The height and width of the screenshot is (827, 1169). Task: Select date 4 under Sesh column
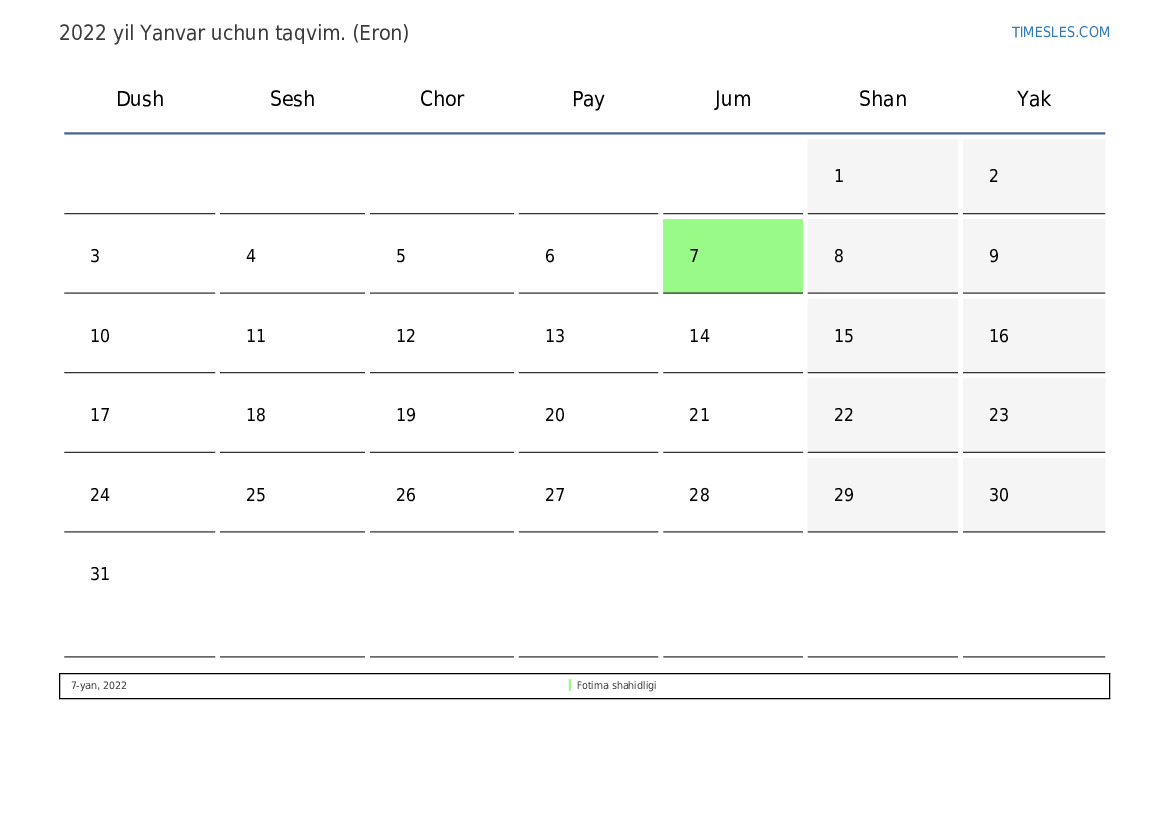(x=292, y=256)
